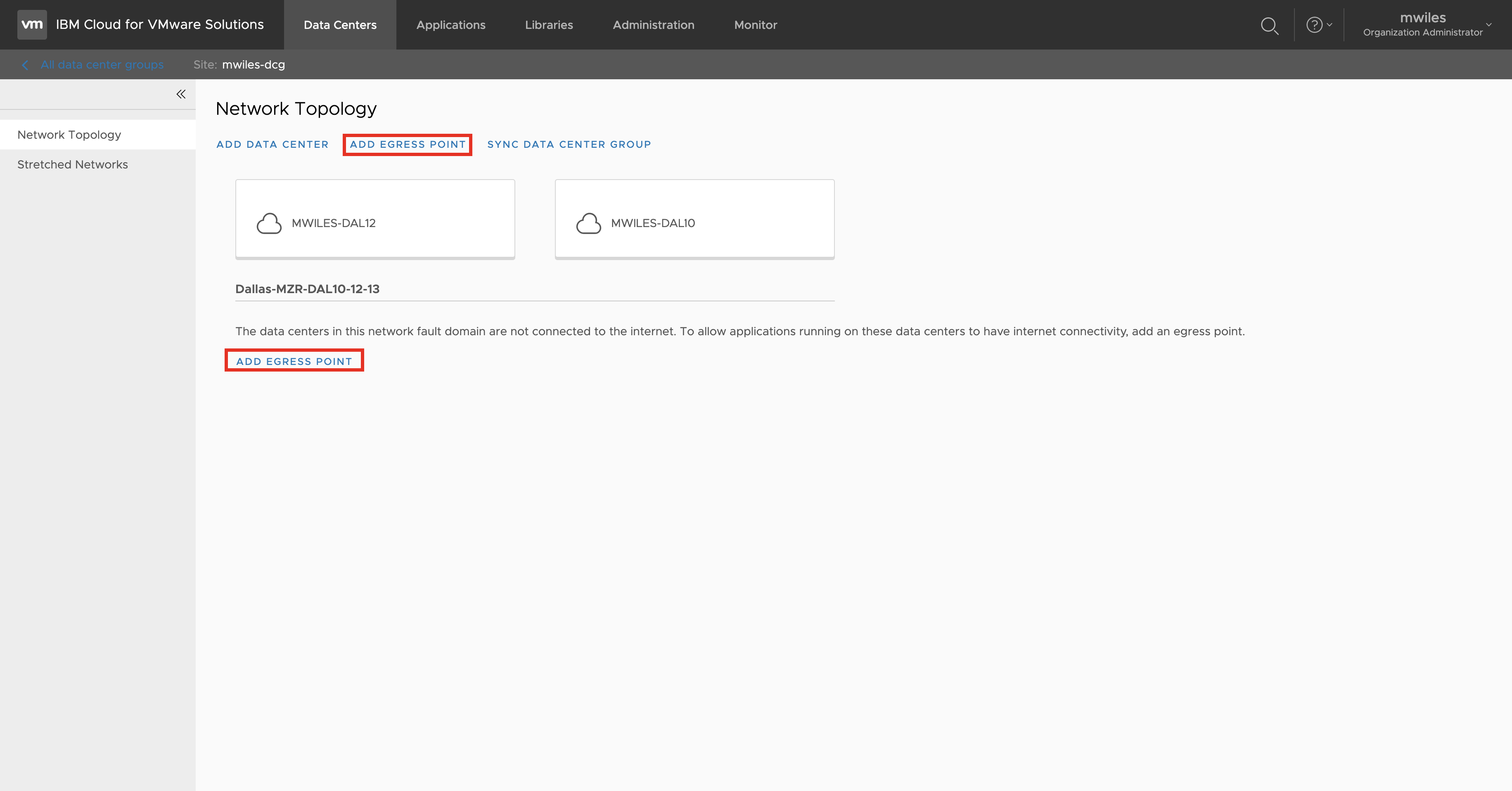The image size is (1512, 791).
Task: Click ADD DATA CENTER button
Action: (x=273, y=144)
